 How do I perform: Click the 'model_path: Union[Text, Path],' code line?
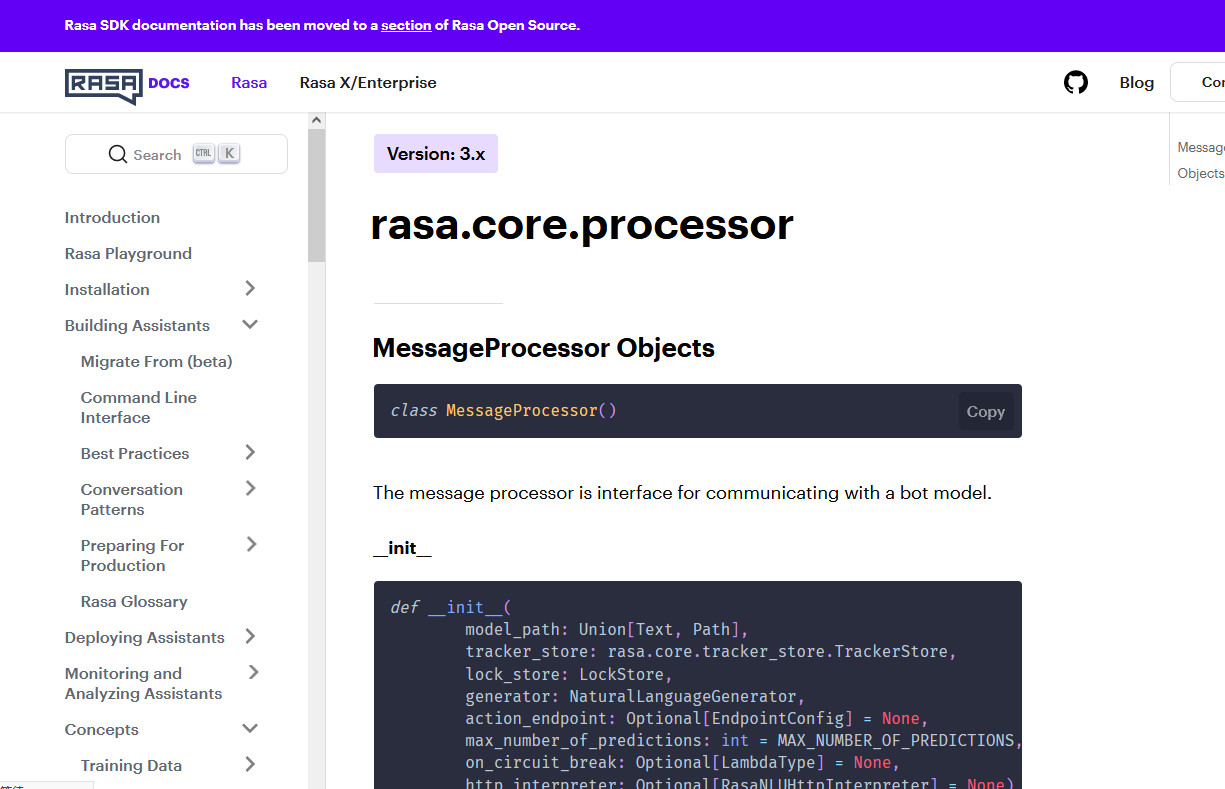(x=607, y=630)
